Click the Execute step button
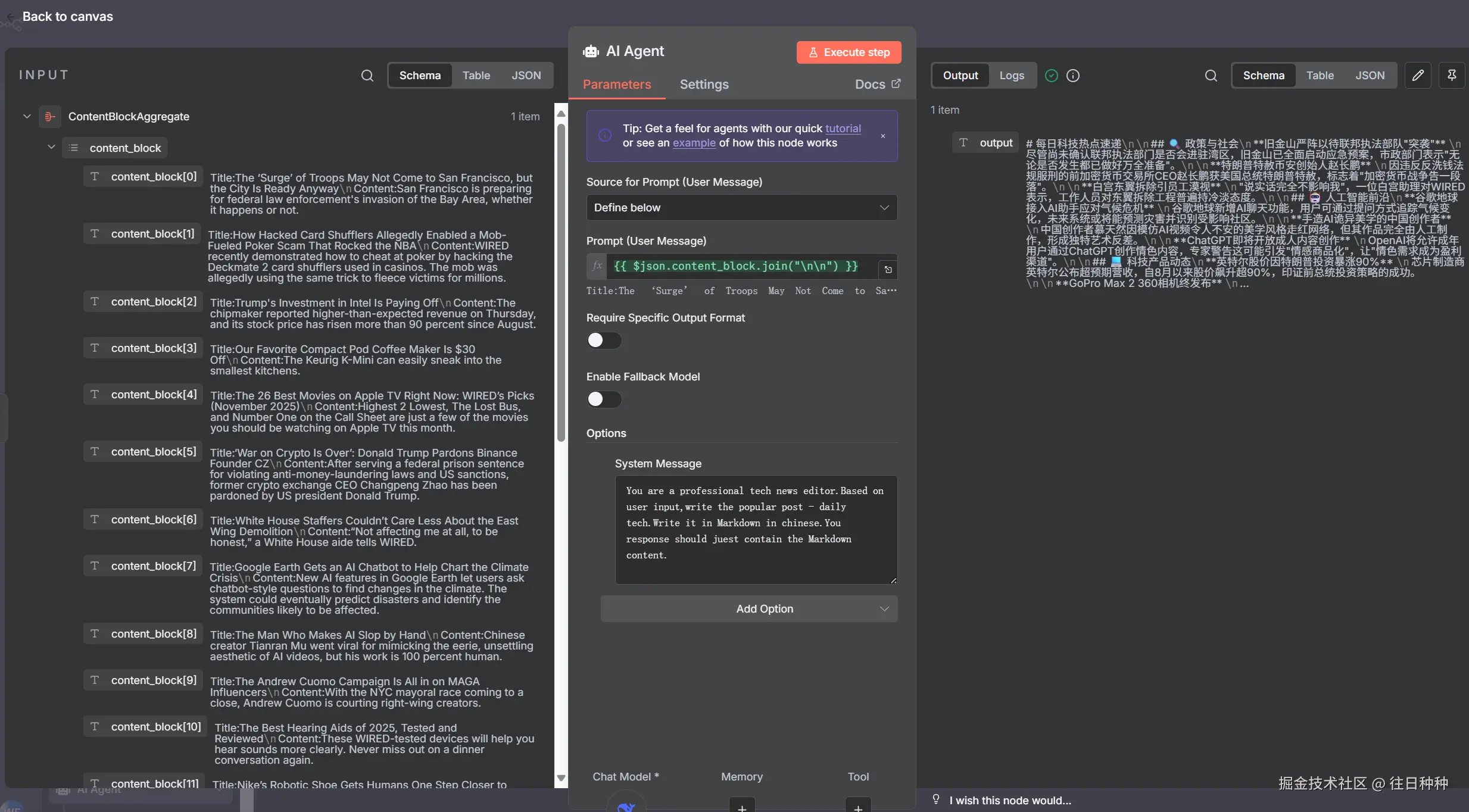Image resolution: width=1469 pixels, height=812 pixels. 849,52
